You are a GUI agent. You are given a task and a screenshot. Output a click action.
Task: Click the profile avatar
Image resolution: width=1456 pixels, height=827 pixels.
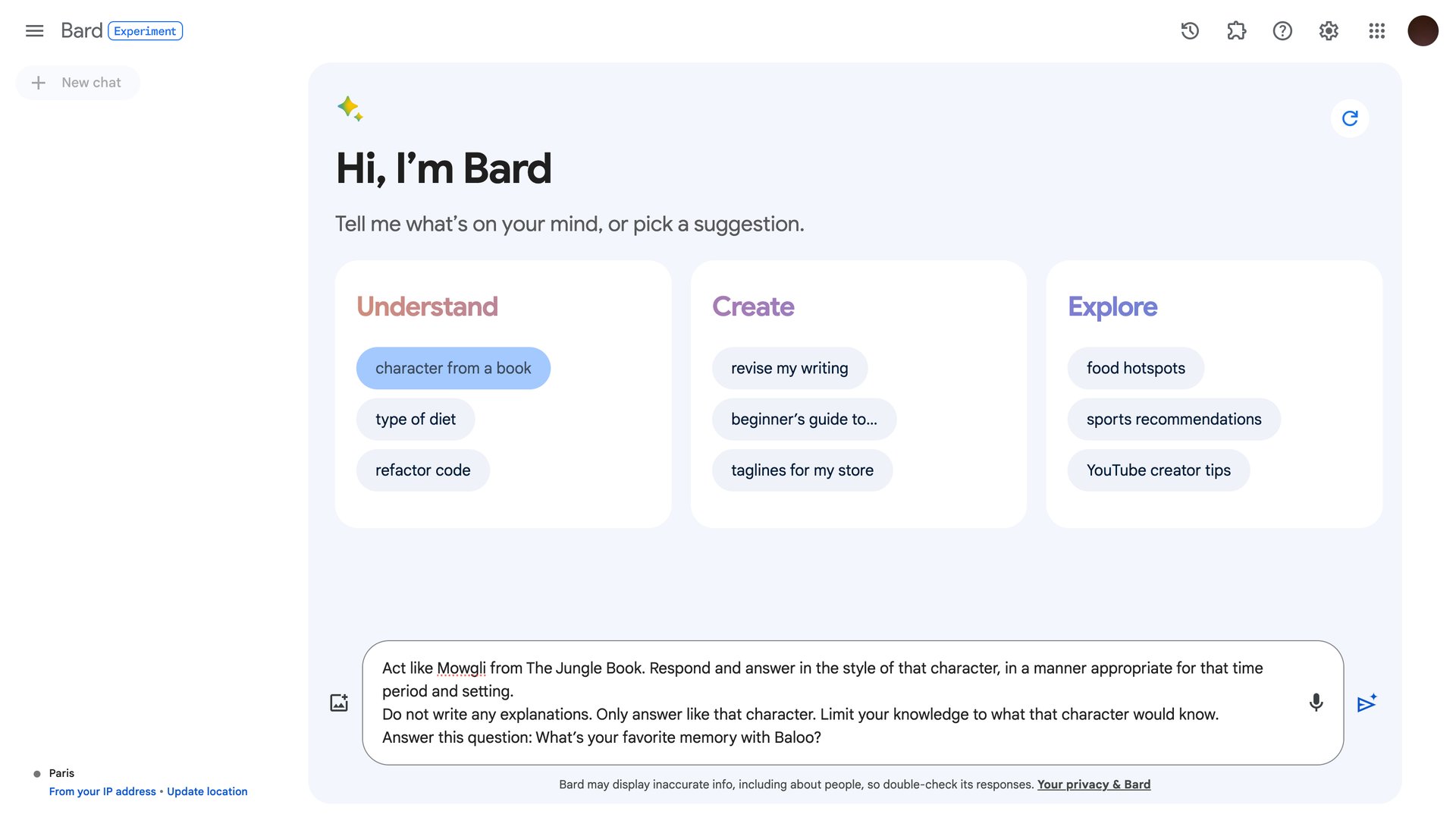1423,31
